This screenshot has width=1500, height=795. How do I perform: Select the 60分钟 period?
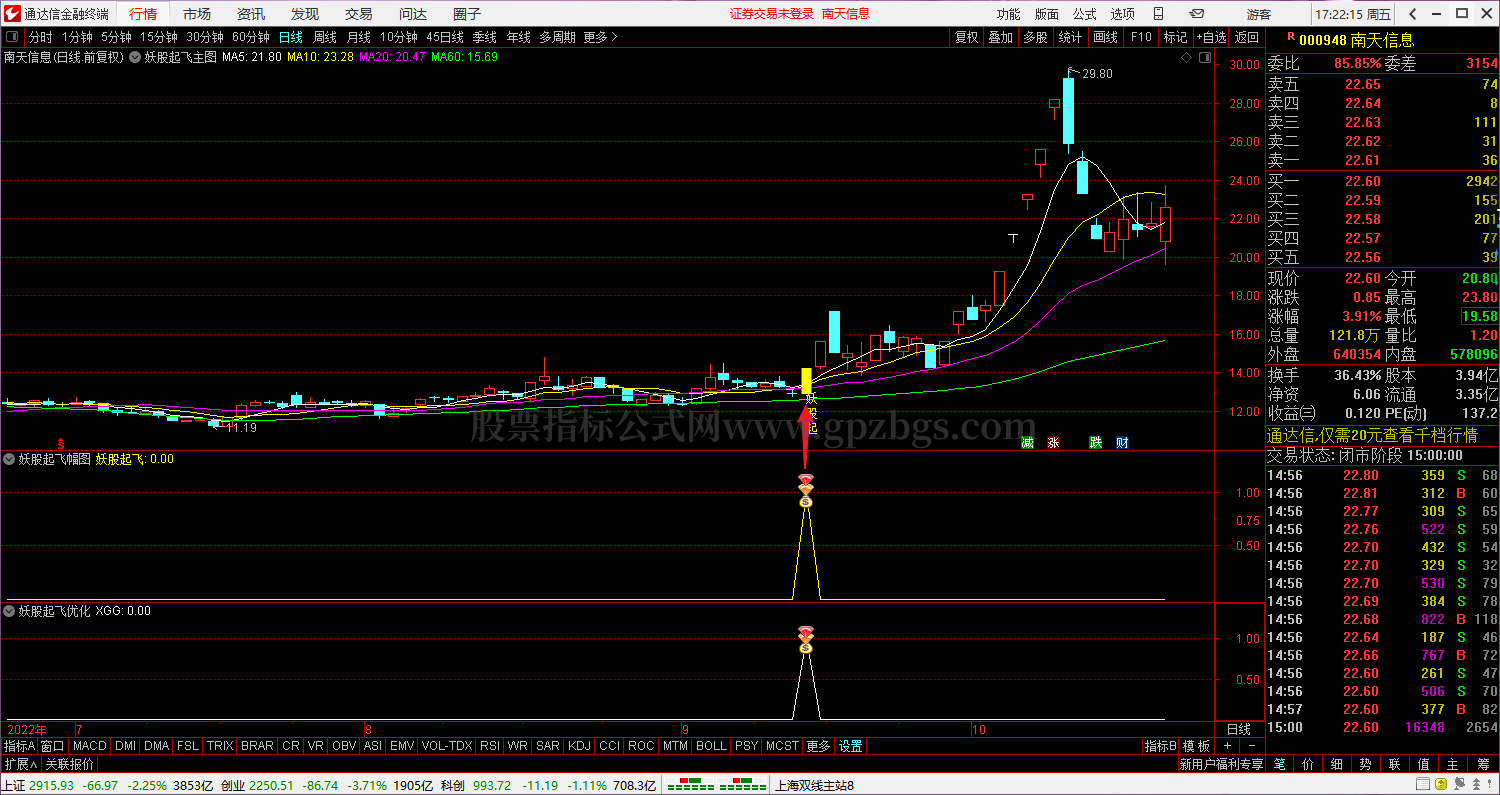(250, 37)
